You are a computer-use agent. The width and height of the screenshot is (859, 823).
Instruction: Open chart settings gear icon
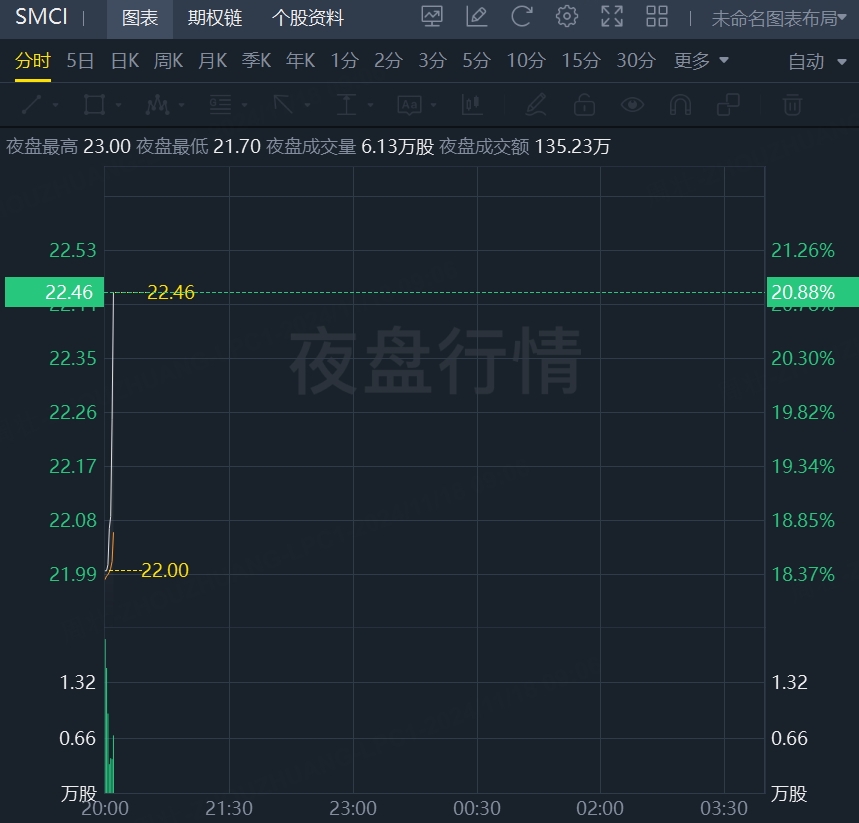[566, 16]
